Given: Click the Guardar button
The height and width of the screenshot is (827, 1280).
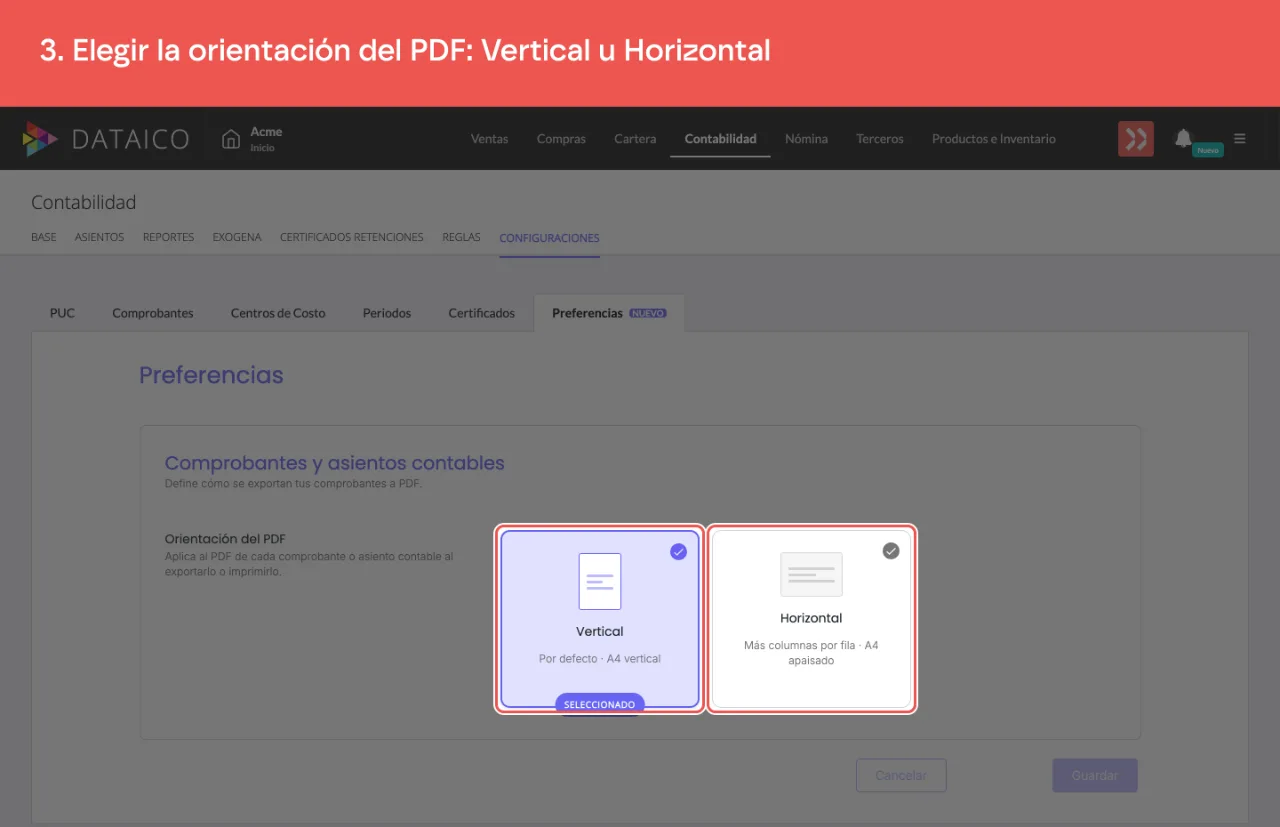Looking at the screenshot, I should pos(1094,775).
